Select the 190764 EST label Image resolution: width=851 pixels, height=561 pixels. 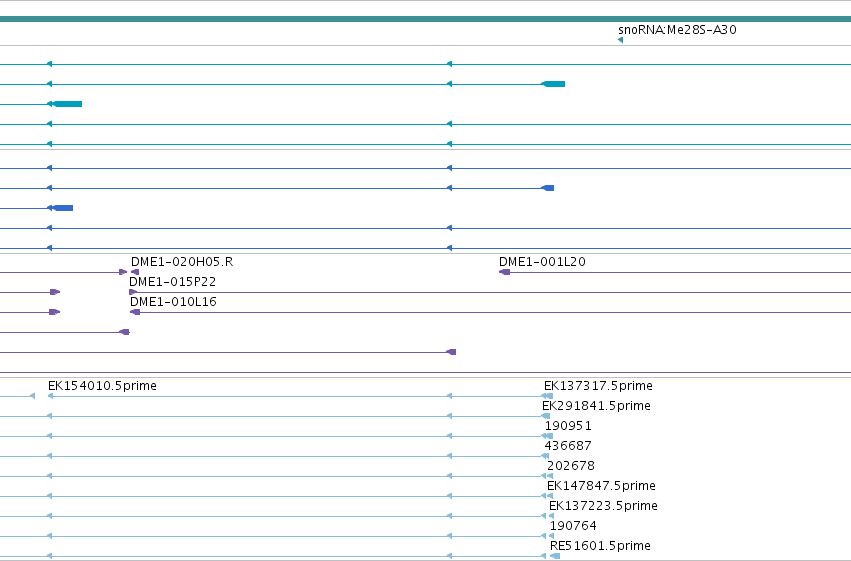pyautogui.click(x=573, y=526)
